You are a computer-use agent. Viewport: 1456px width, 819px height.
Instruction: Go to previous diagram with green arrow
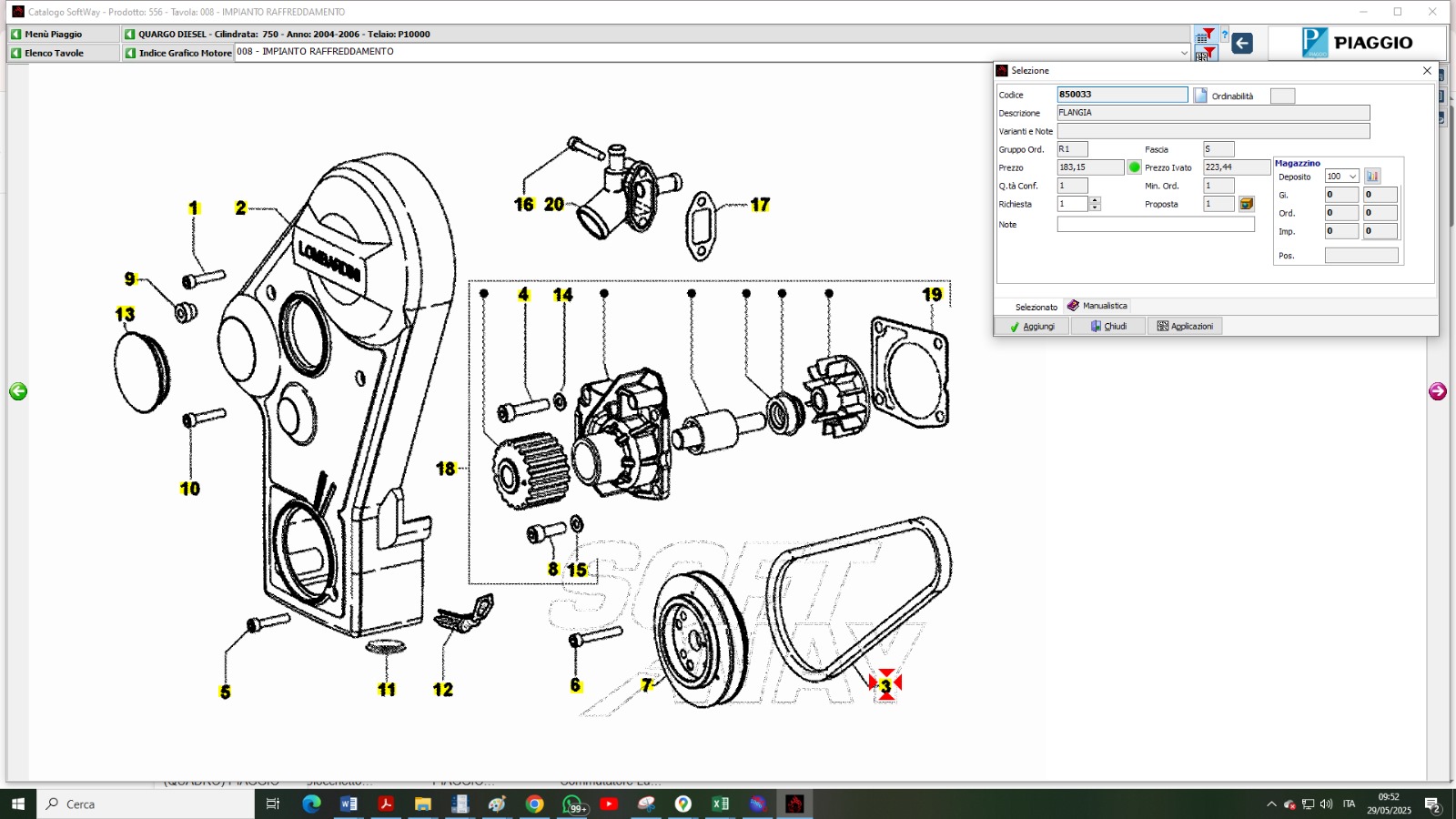tap(18, 391)
